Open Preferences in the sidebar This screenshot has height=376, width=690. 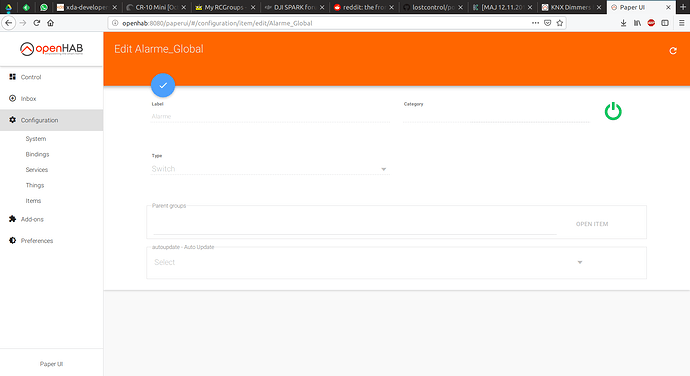click(x=51, y=241)
